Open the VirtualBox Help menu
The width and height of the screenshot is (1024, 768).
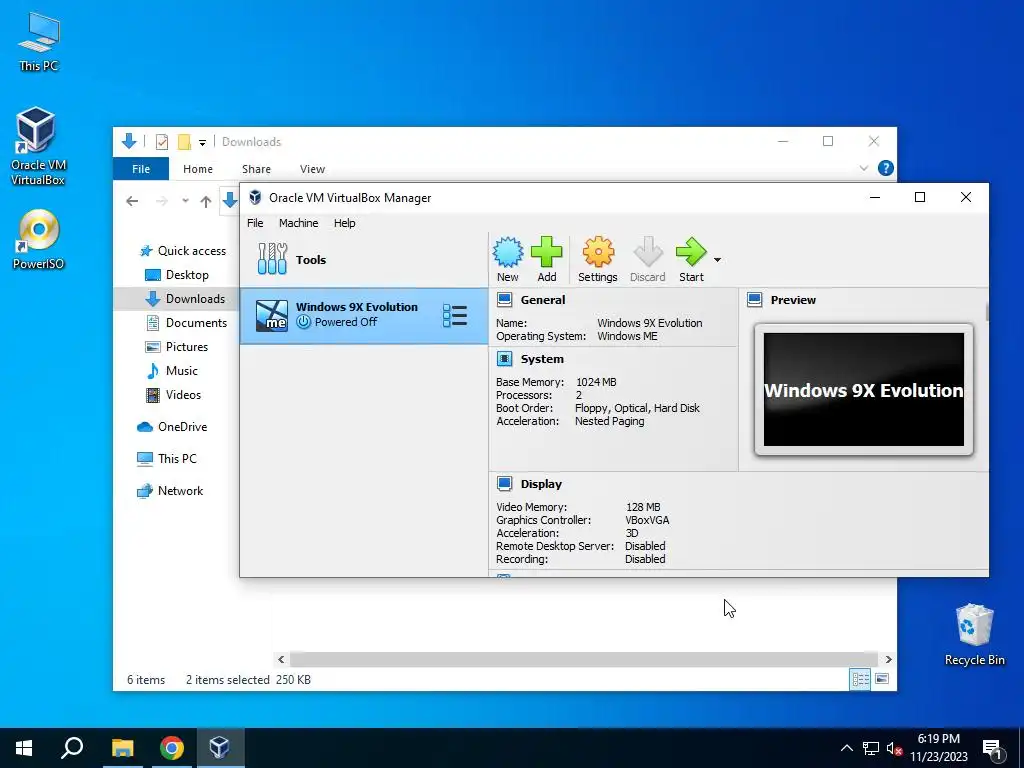tap(344, 223)
